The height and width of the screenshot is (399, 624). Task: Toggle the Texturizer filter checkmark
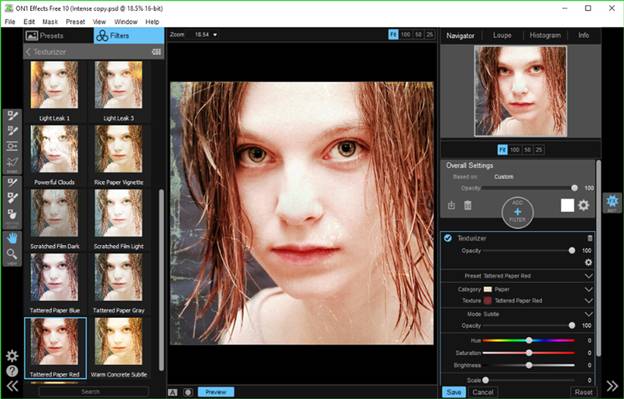point(448,238)
